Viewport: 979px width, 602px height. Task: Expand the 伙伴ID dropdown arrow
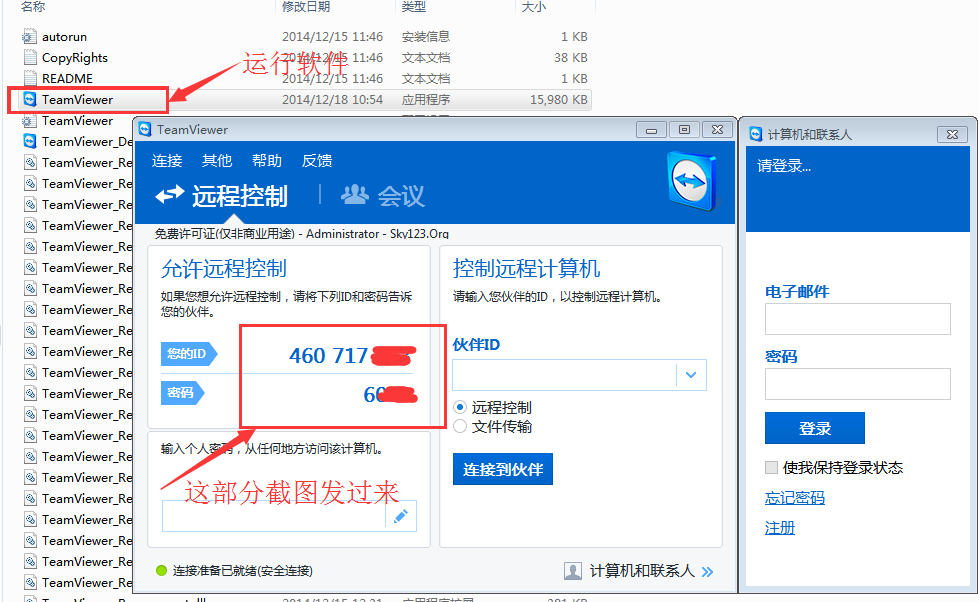click(691, 375)
